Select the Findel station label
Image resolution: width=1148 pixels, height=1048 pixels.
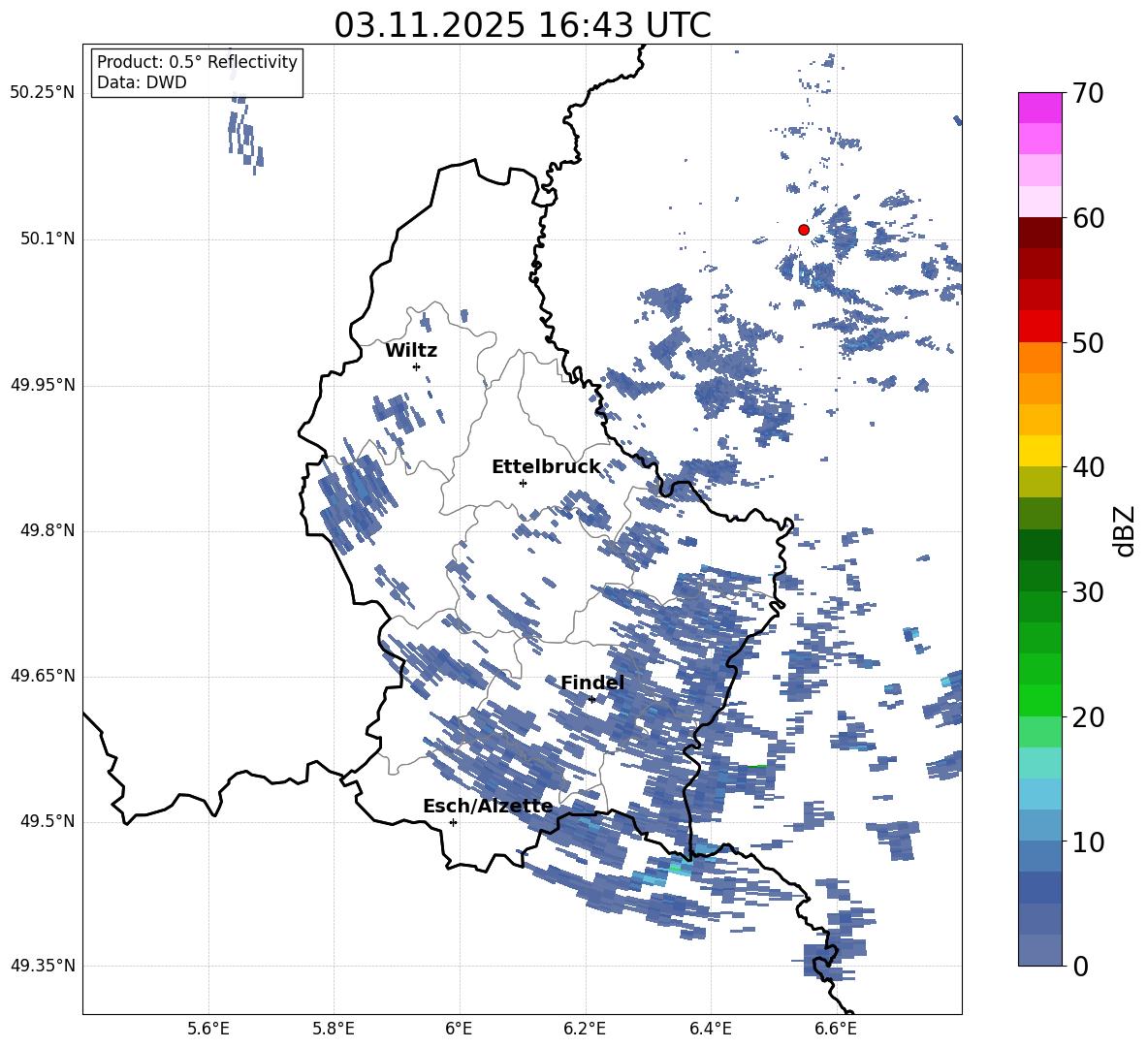(592, 683)
